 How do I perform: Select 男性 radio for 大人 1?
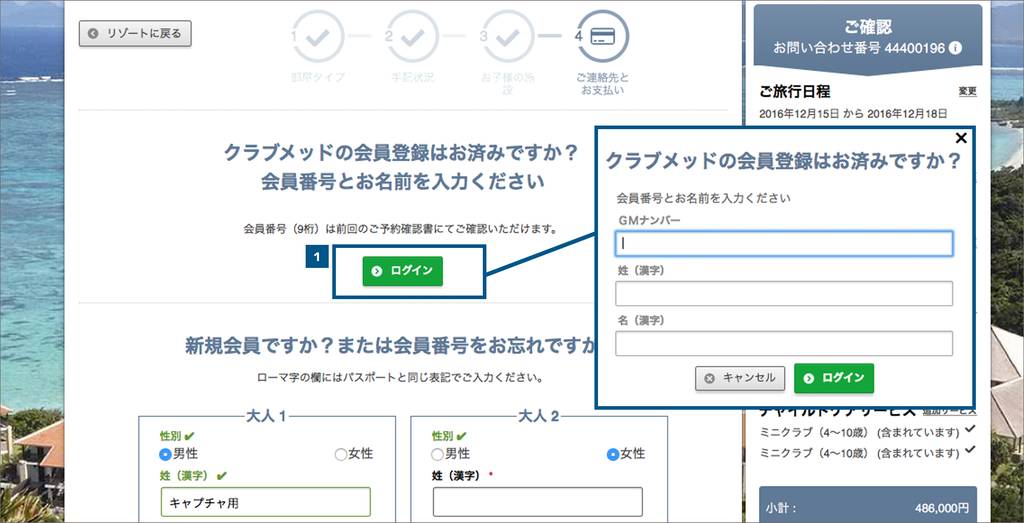coord(165,454)
